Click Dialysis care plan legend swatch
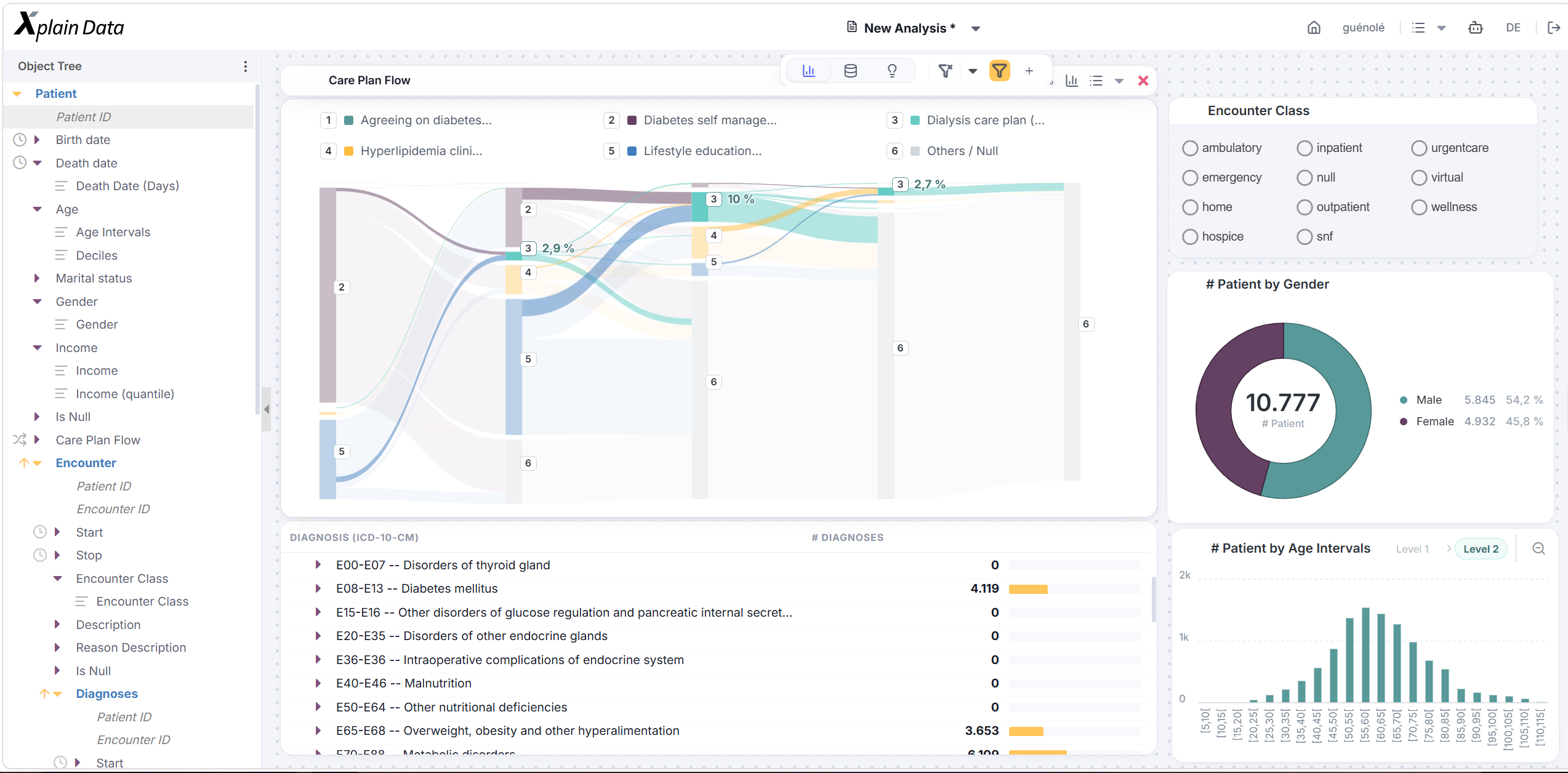 (x=915, y=120)
